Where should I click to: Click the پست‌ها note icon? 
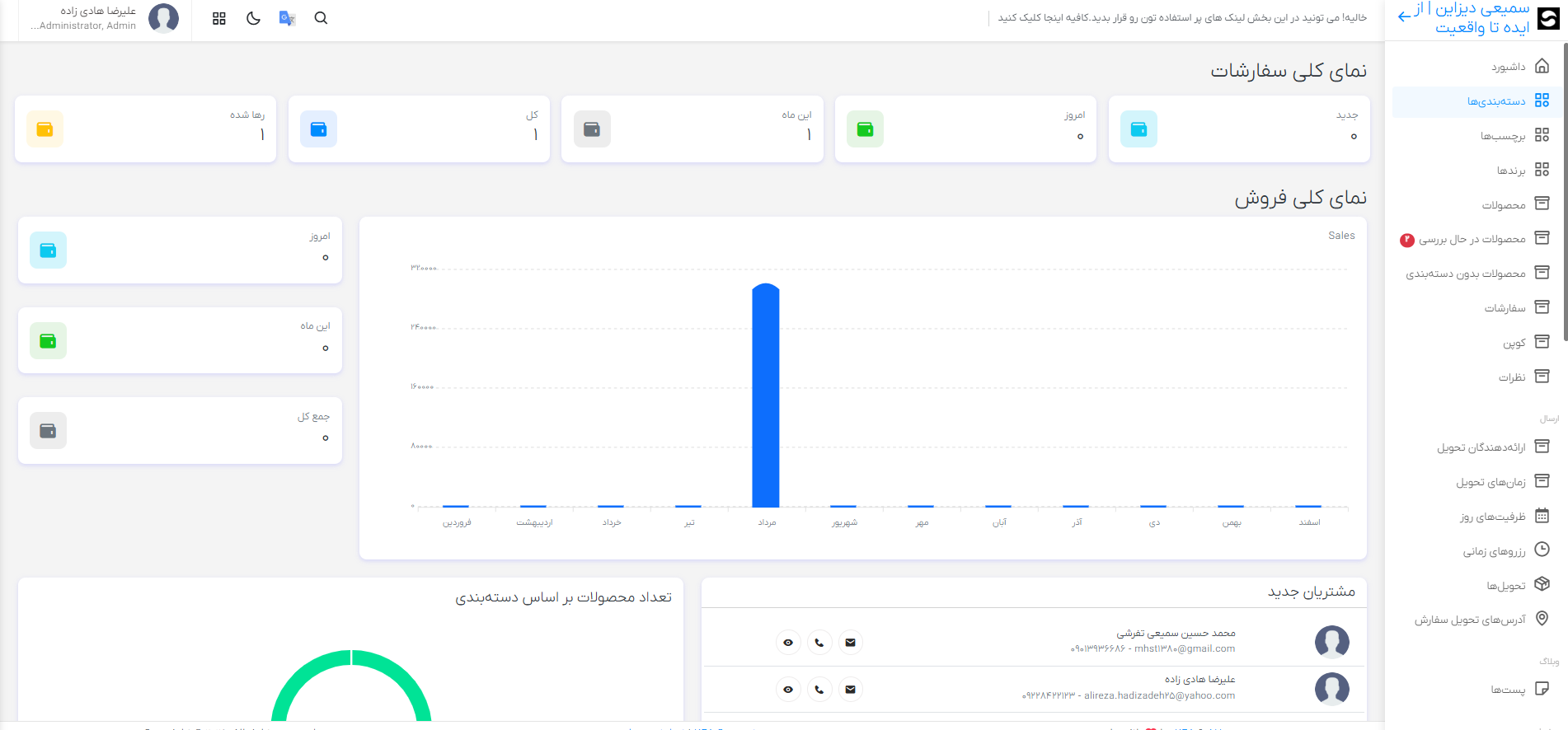point(1542,688)
